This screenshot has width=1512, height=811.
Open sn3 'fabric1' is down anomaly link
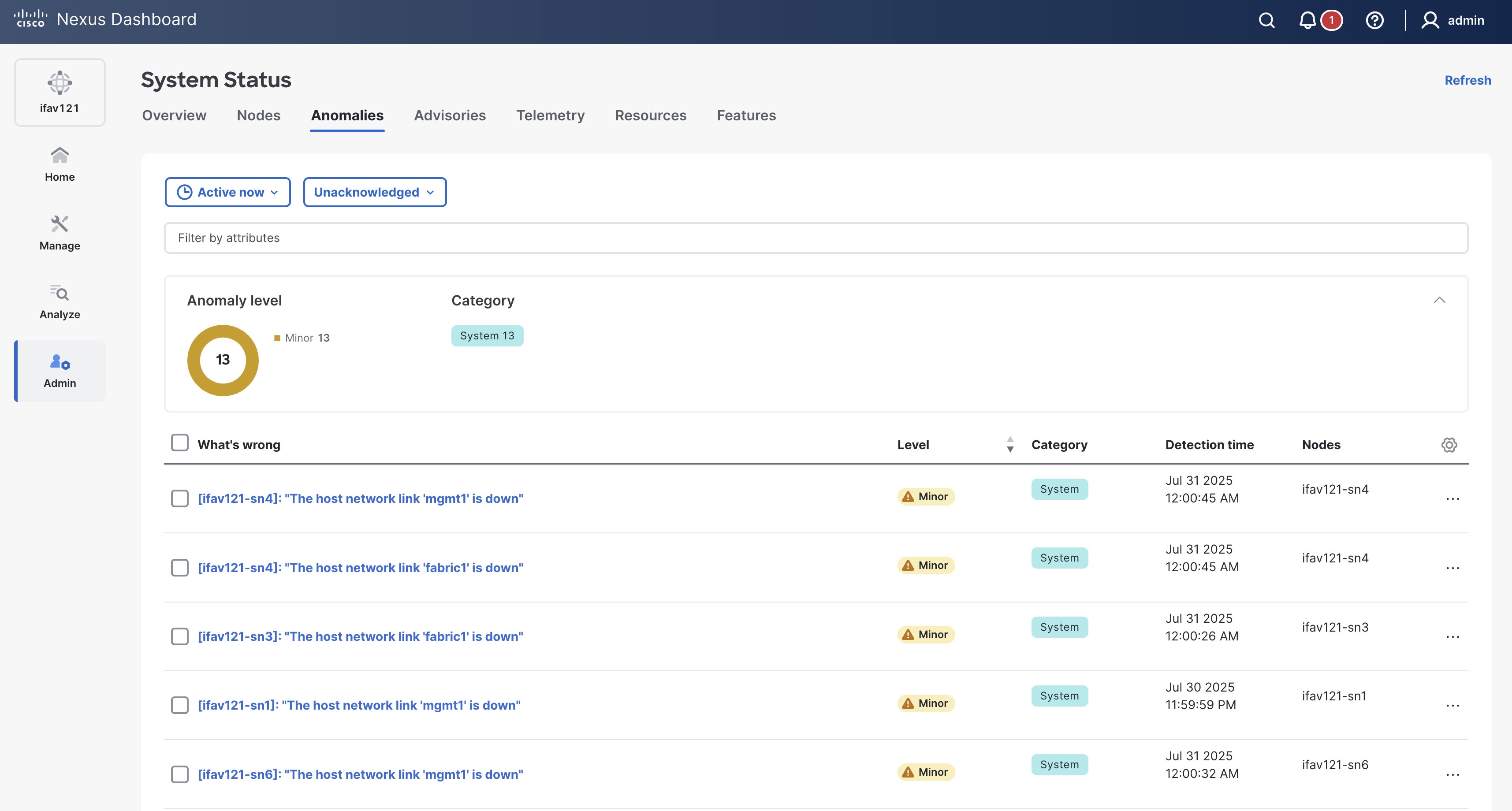[x=361, y=637]
